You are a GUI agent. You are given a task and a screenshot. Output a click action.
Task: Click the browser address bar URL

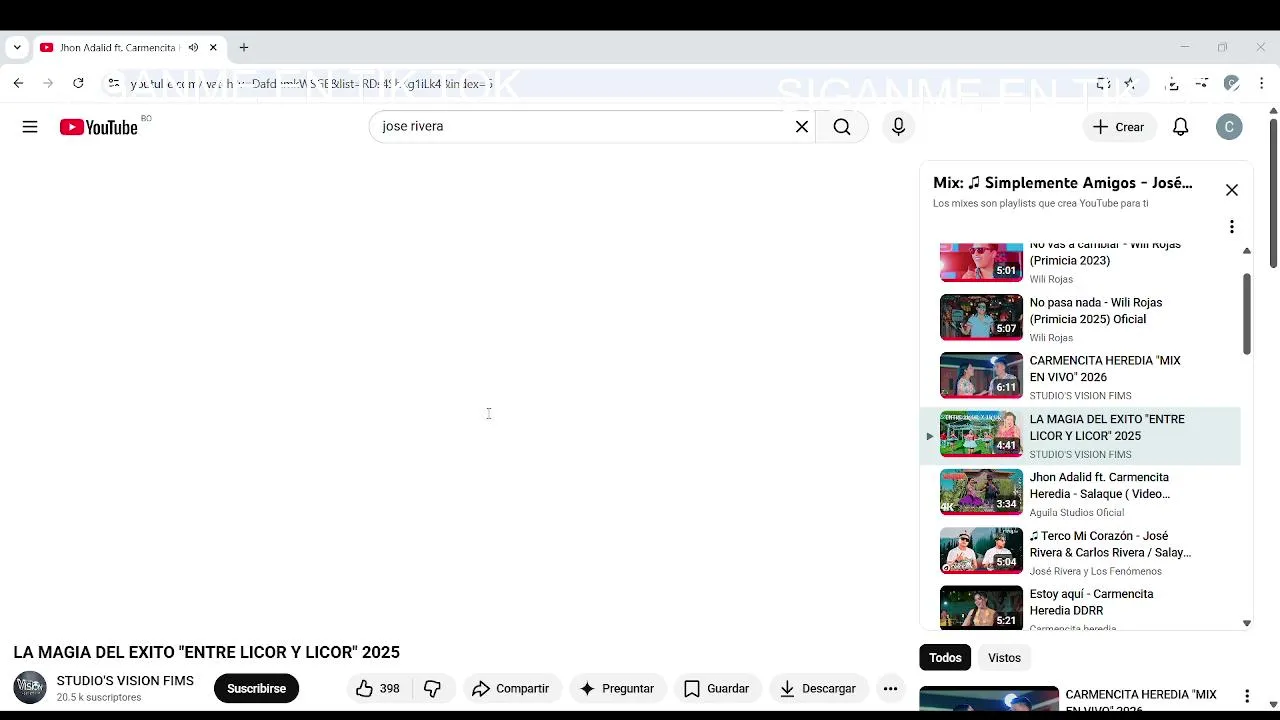click(x=312, y=84)
